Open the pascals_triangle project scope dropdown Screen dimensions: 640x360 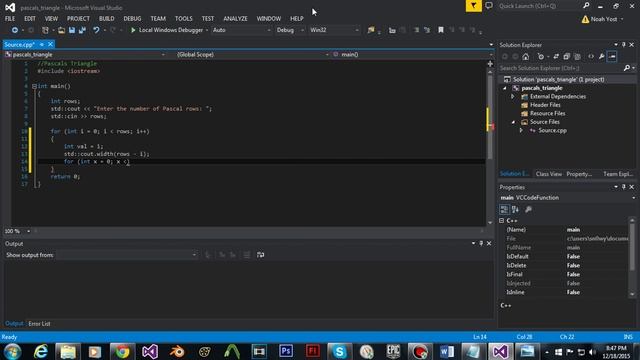(85, 54)
